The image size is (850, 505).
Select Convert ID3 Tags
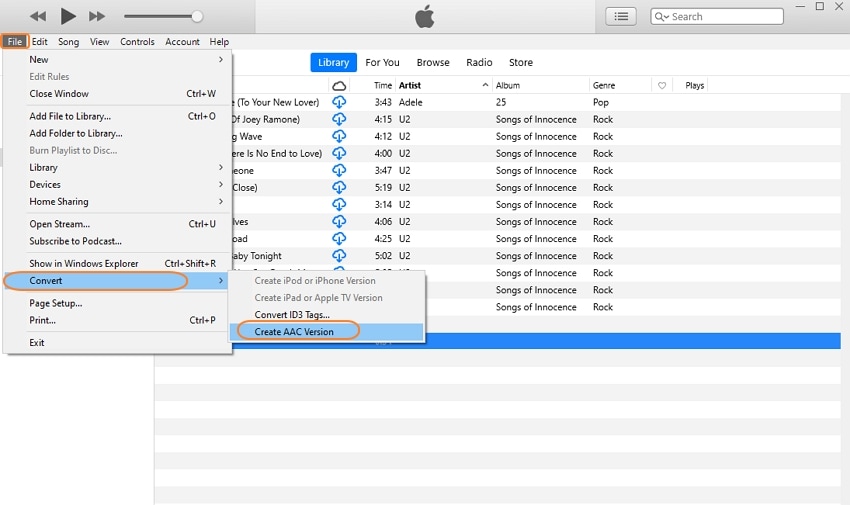(x=326, y=315)
